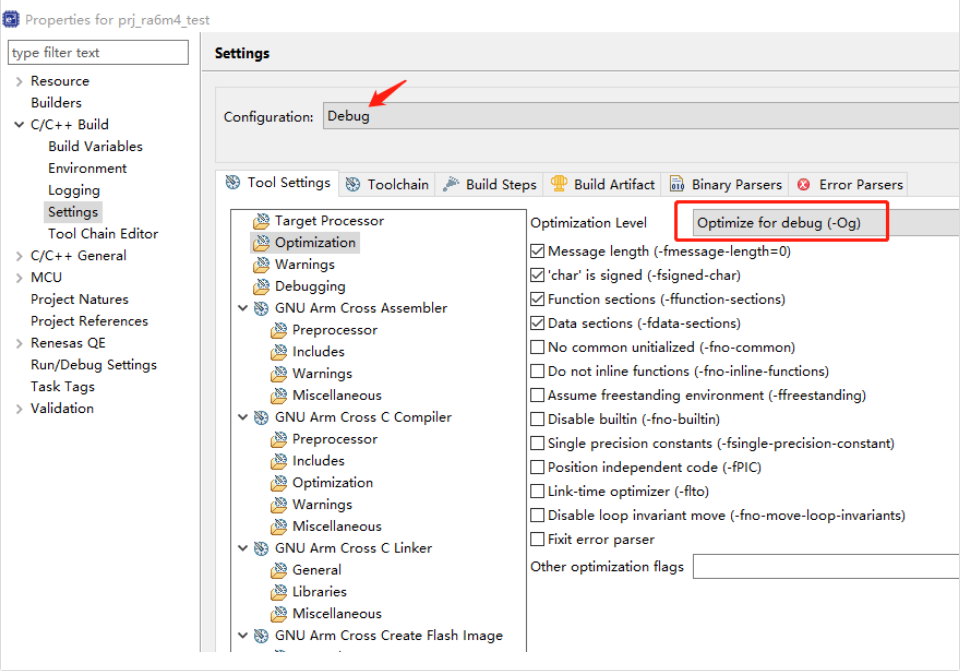The height and width of the screenshot is (671, 960).
Task: Uncheck Function sections (-ffunction-sections)
Action: point(537,299)
